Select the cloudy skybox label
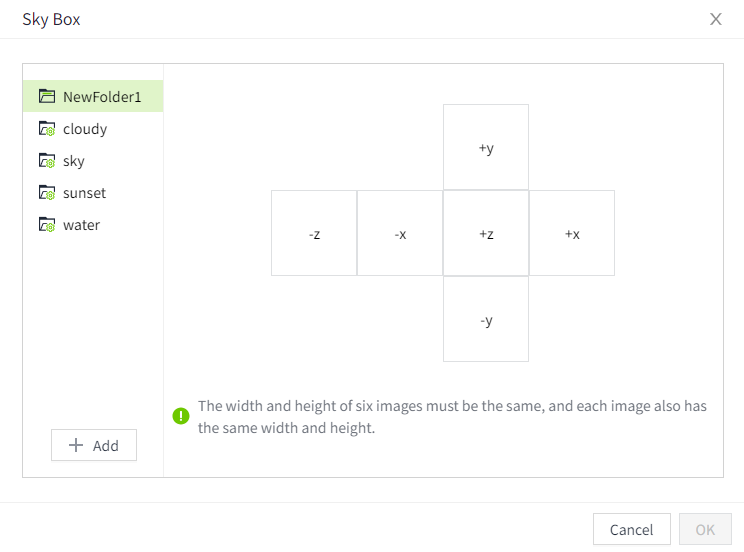Screen dimensions: 744x552 85,129
